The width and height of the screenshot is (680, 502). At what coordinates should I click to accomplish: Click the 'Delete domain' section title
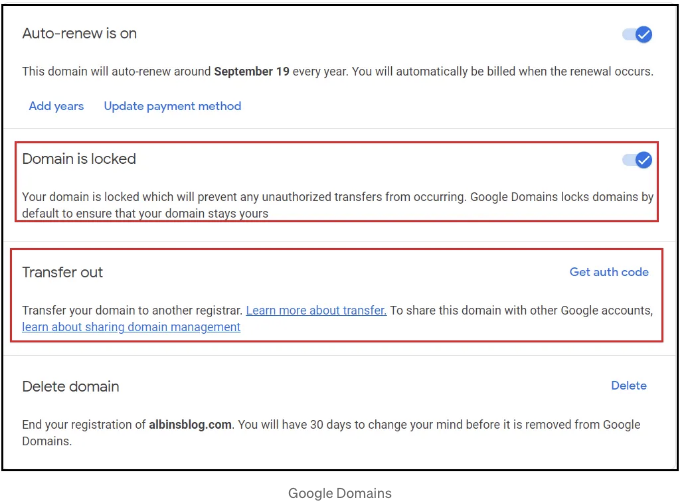71,386
